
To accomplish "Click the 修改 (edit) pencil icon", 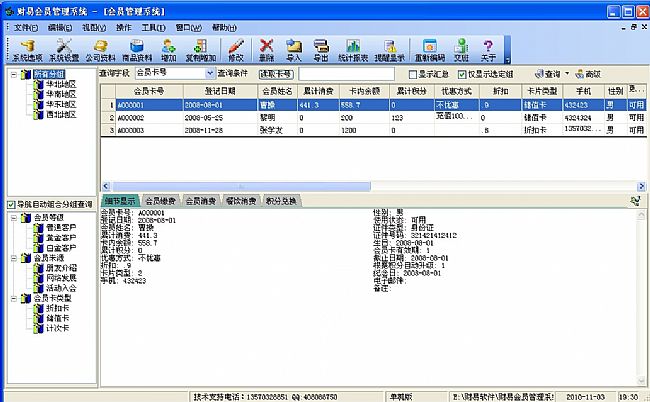I will (x=236, y=51).
